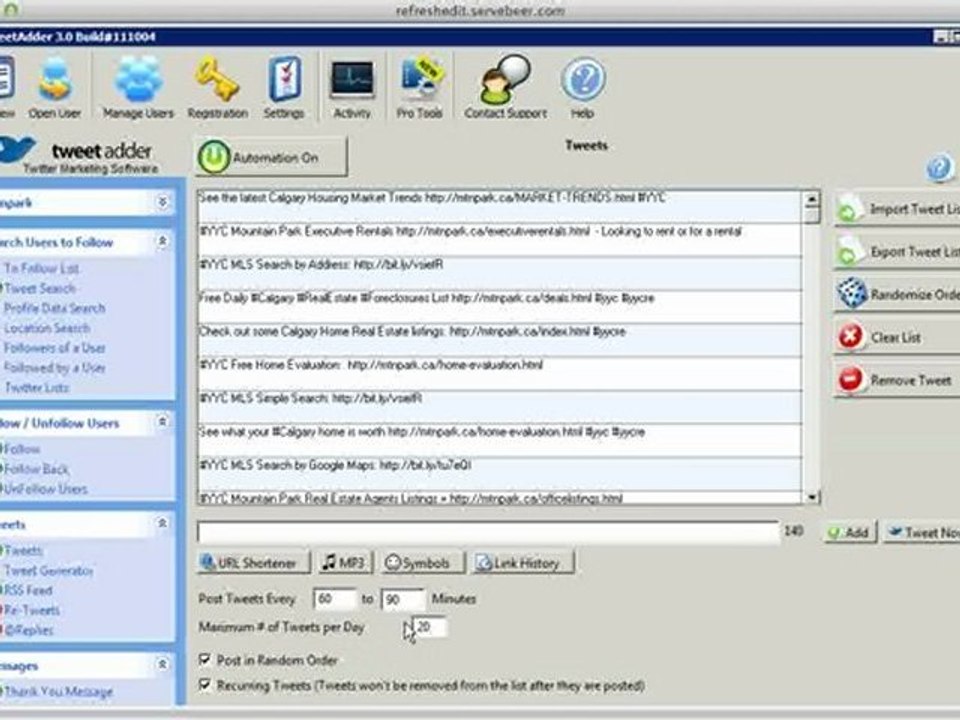Viewport: 960px width, 720px height.
Task: Collapse the Follow / Unfollow Users panel
Action: (162, 422)
